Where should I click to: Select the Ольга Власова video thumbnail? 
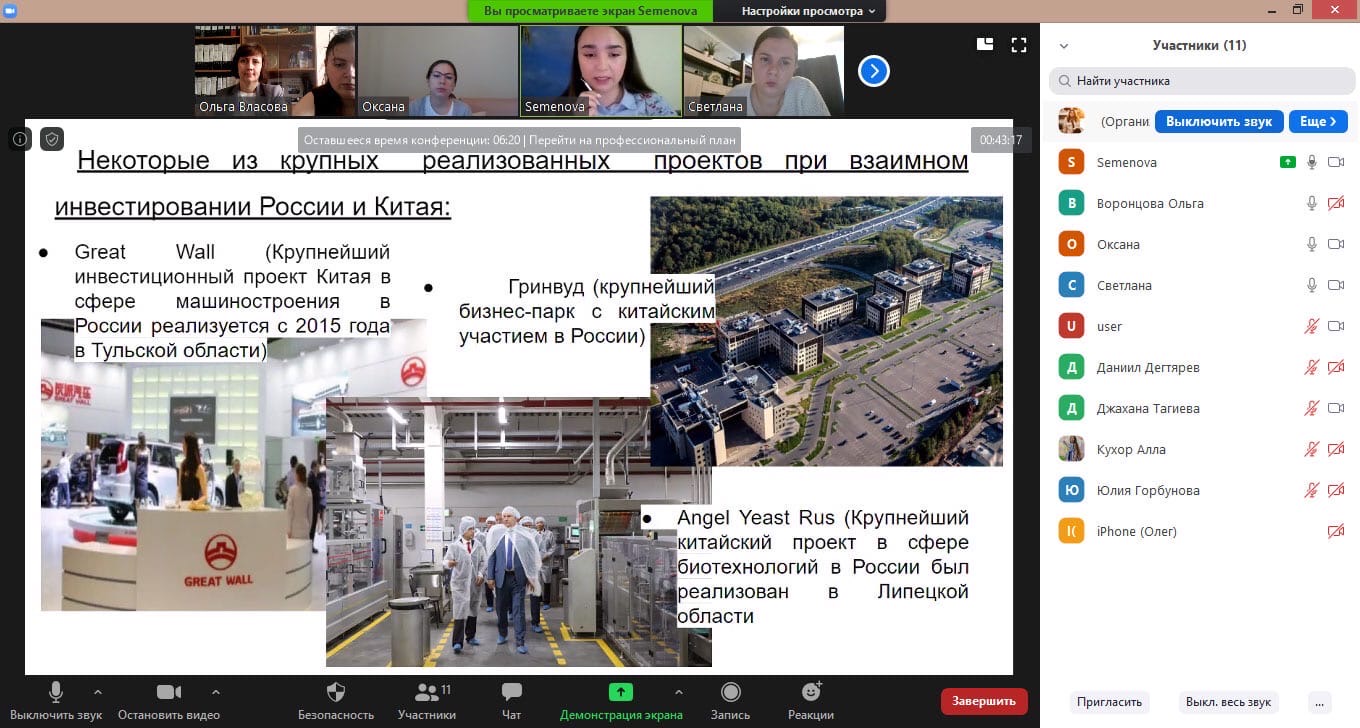click(275, 71)
